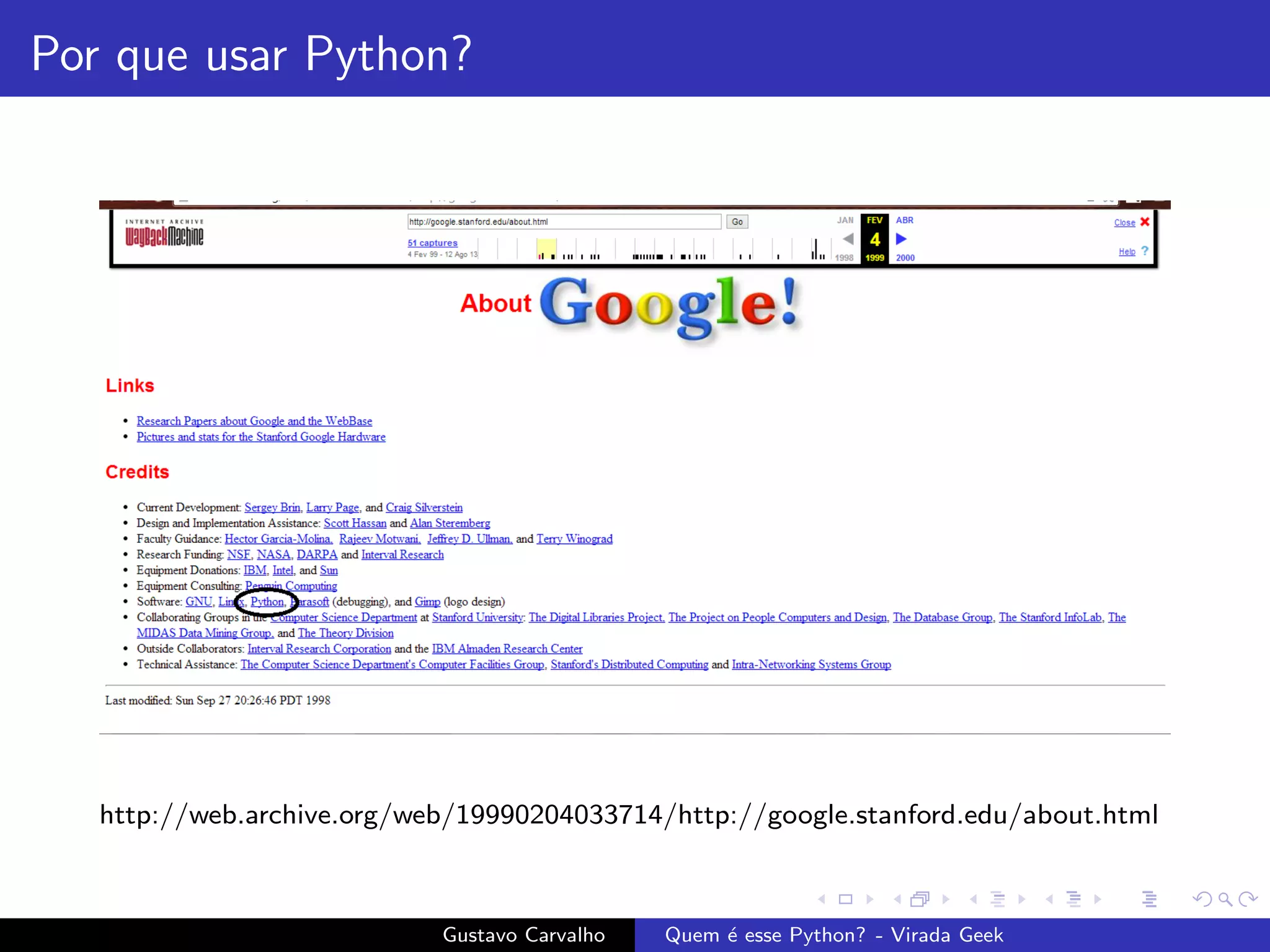Open the Larry Page link
The height and width of the screenshot is (952, 1270).
332,508
